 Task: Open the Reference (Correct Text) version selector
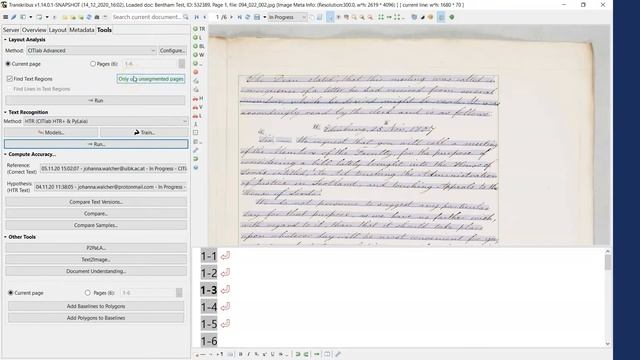[113, 169]
